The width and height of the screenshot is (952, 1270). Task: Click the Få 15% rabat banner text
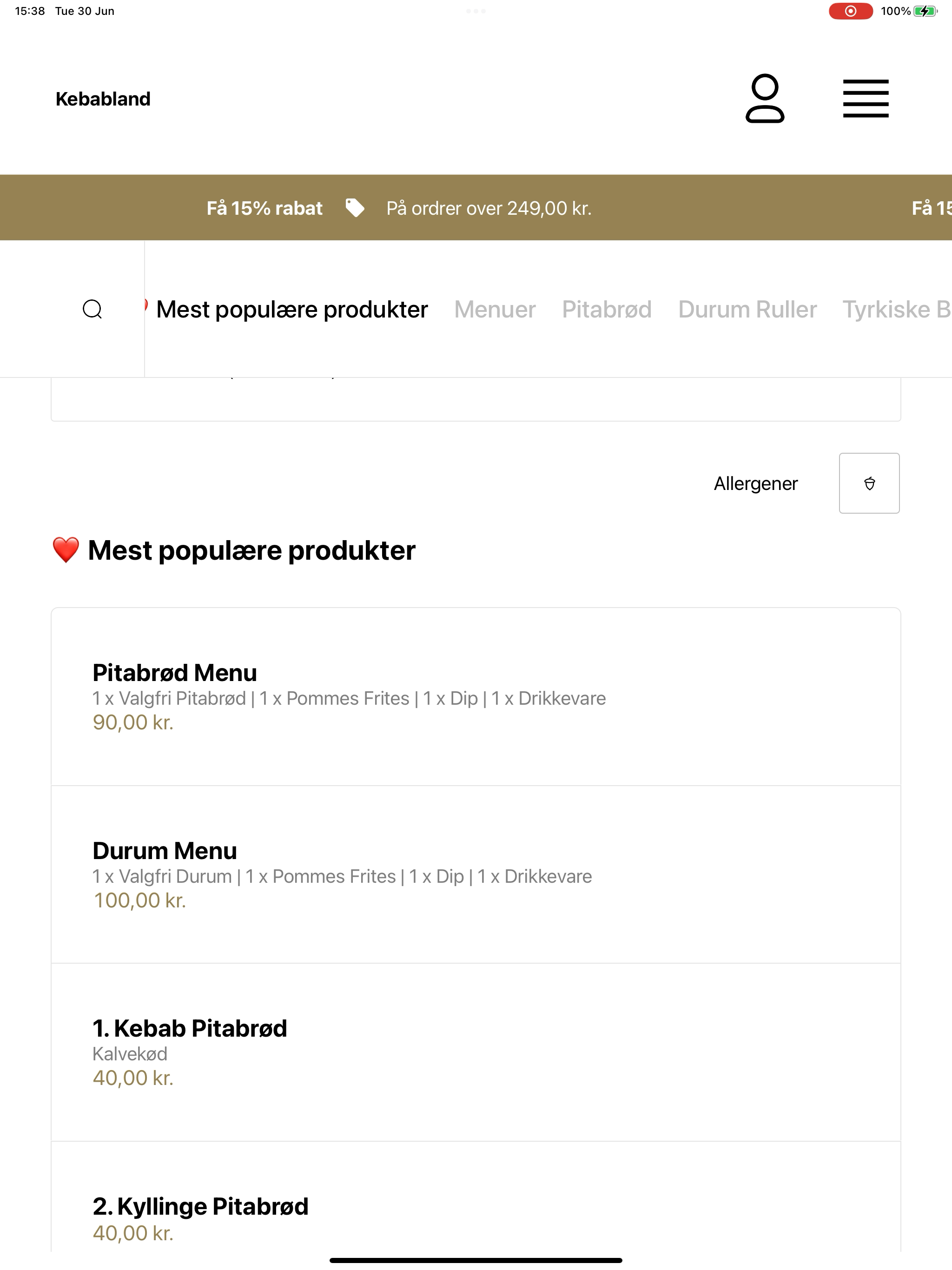[264, 208]
